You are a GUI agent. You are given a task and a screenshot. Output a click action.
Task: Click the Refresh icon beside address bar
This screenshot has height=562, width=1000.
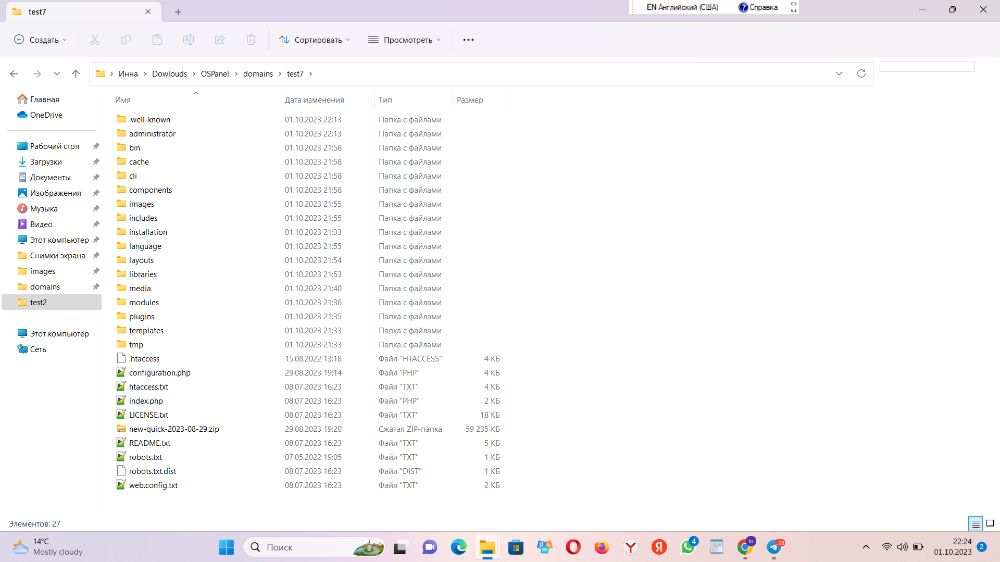(x=861, y=73)
